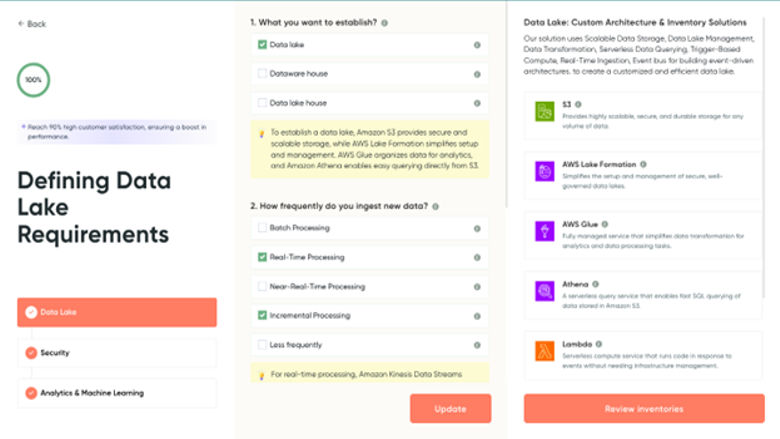Click the 100% progress circle

tap(33, 79)
